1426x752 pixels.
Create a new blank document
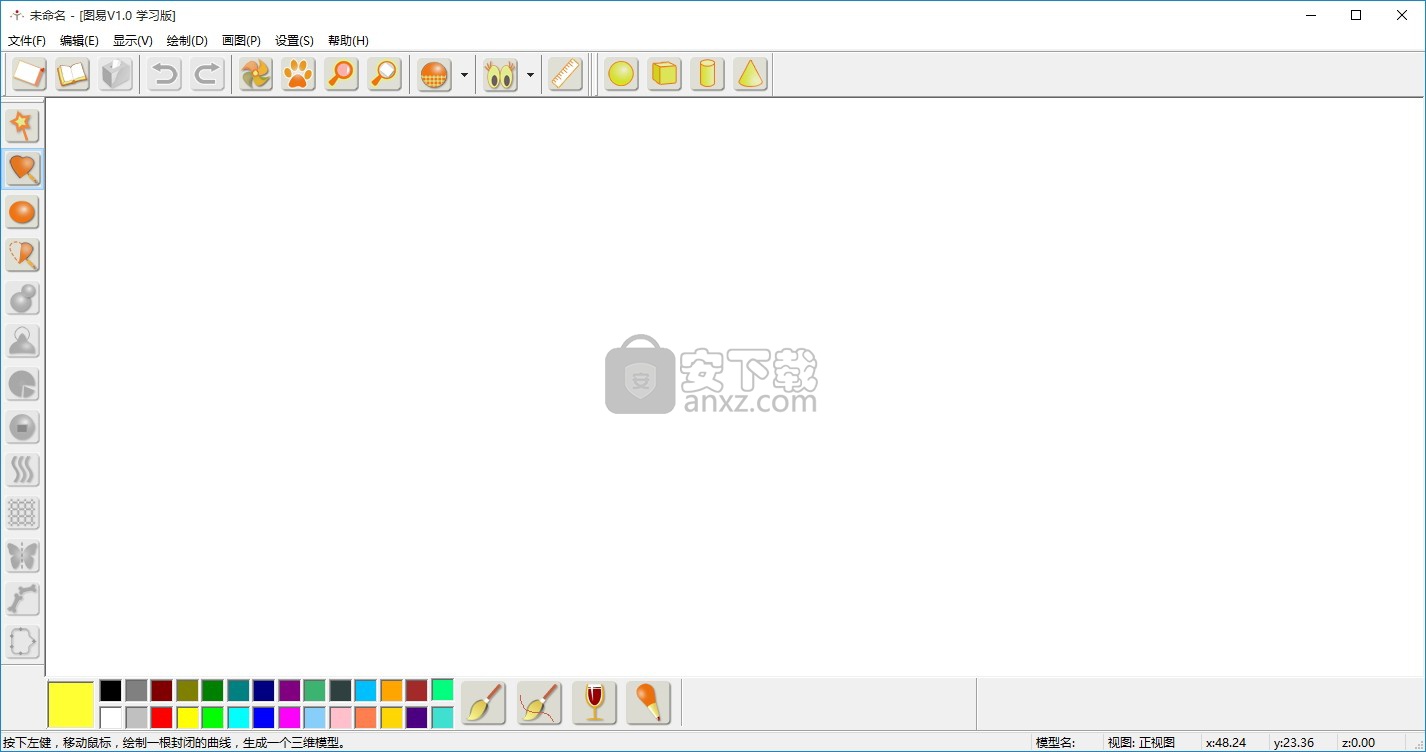tap(29, 75)
